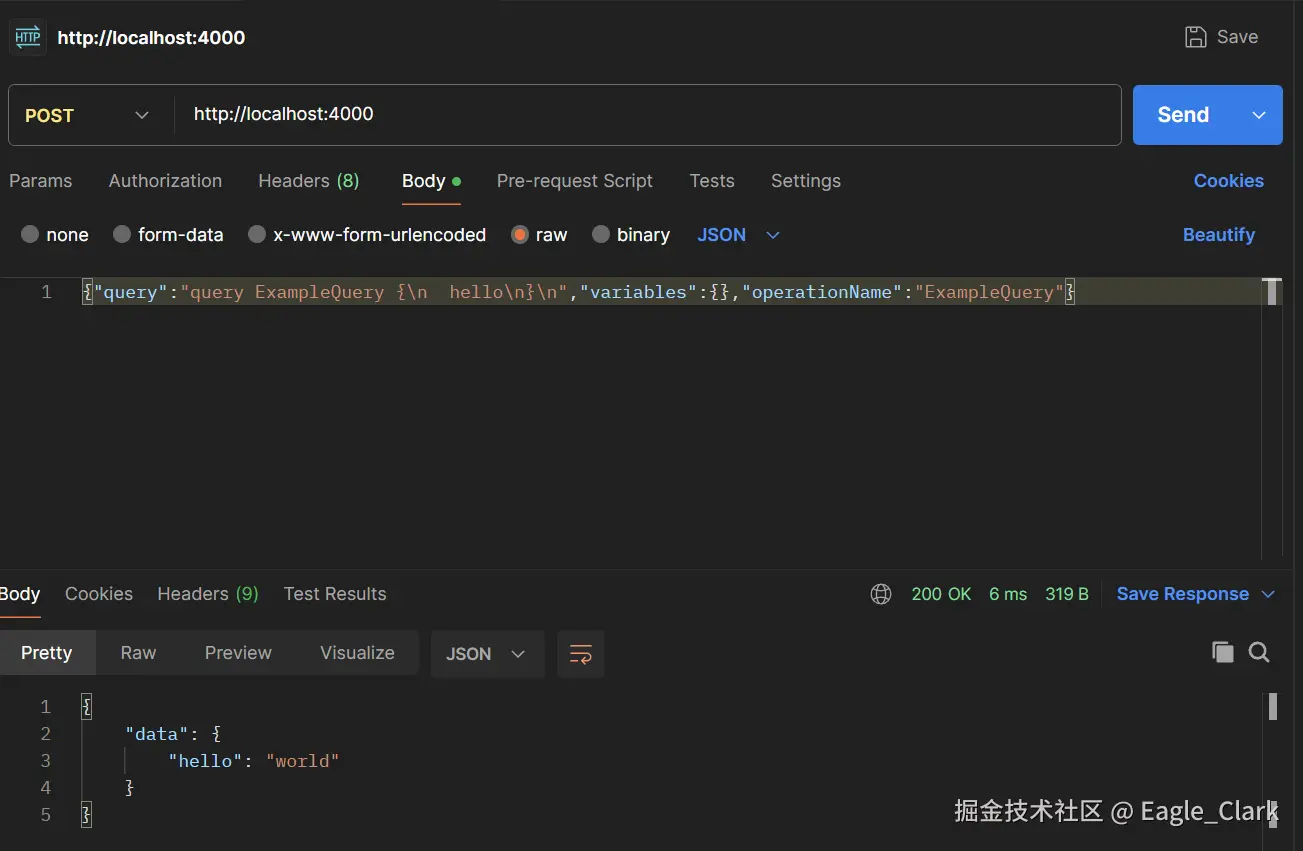Toggle word wrap icon in response toolbar
This screenshot has width=1303, height=851.
581,654
